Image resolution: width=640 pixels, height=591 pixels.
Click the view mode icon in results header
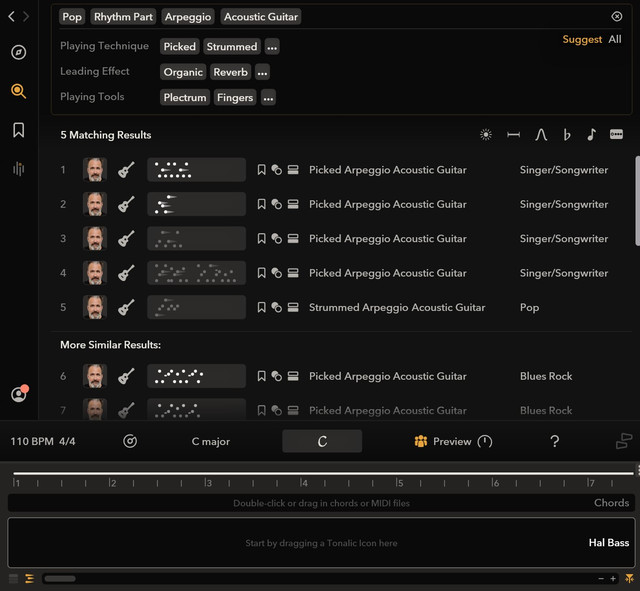coord(616,134)
